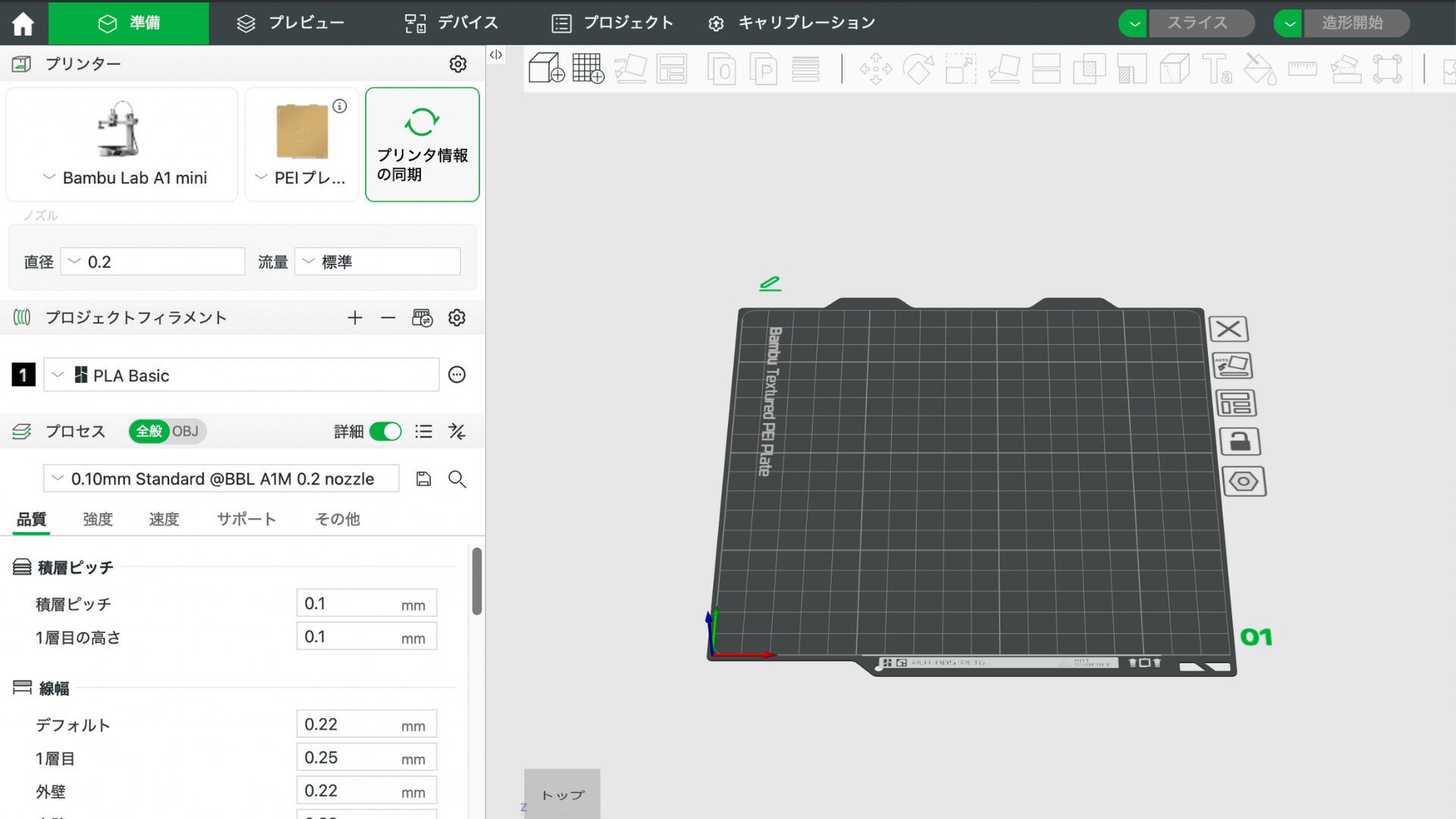Image resolution: width=1456 pixels, height=819 pixels.
Task: Open the 強度 settings tab
Action: coord(98,519)
